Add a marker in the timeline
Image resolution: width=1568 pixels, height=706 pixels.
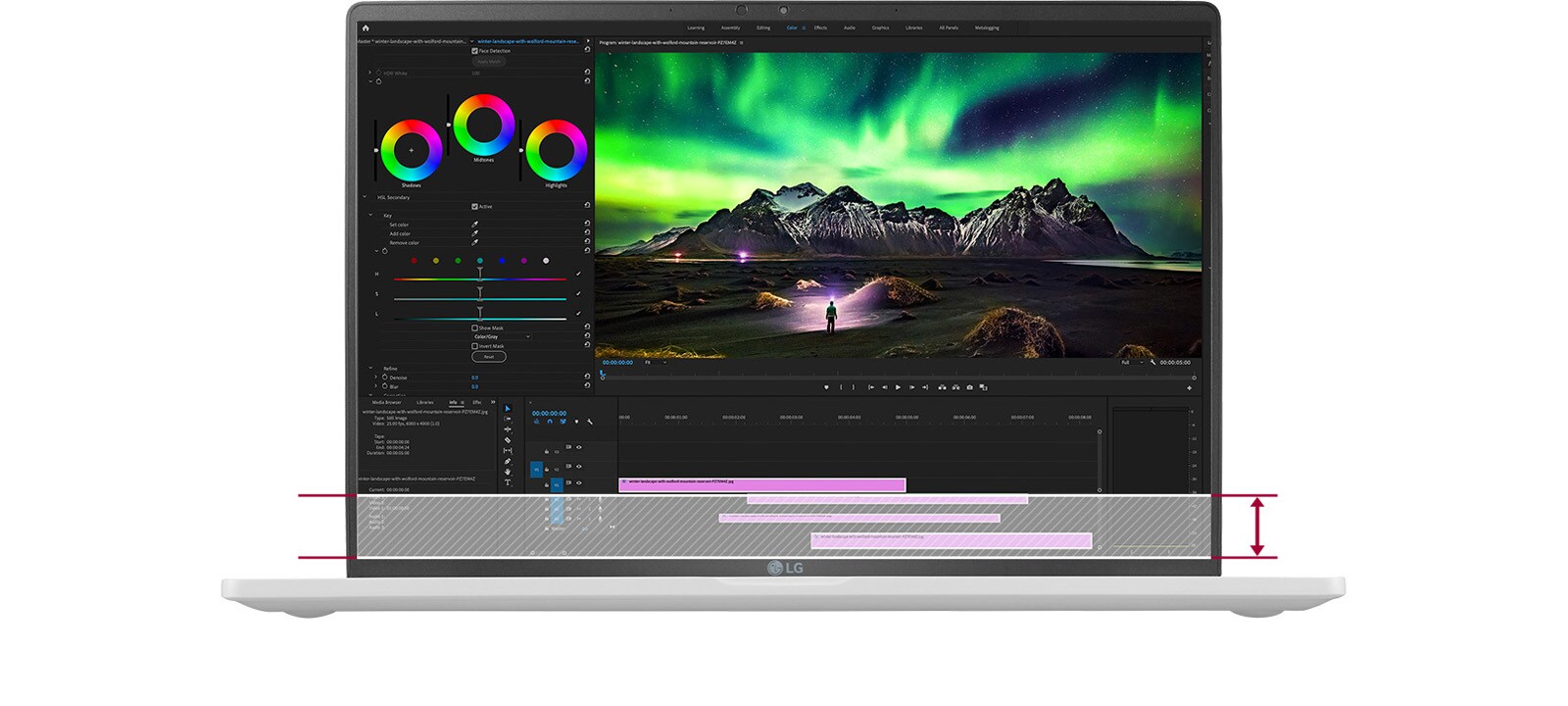(x=576, y=422)
